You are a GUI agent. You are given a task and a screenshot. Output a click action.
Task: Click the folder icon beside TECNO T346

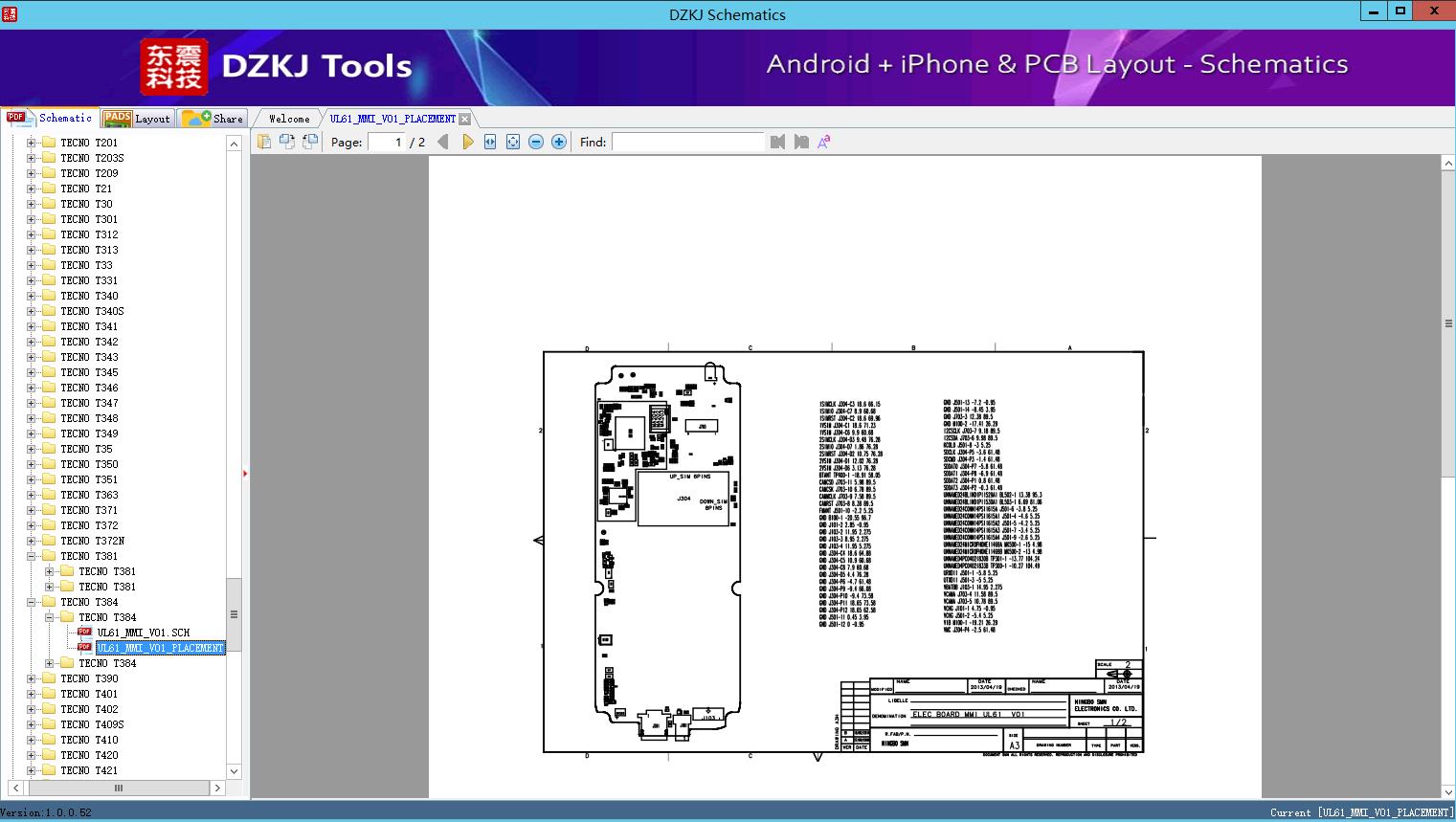[x=49, y=388]
